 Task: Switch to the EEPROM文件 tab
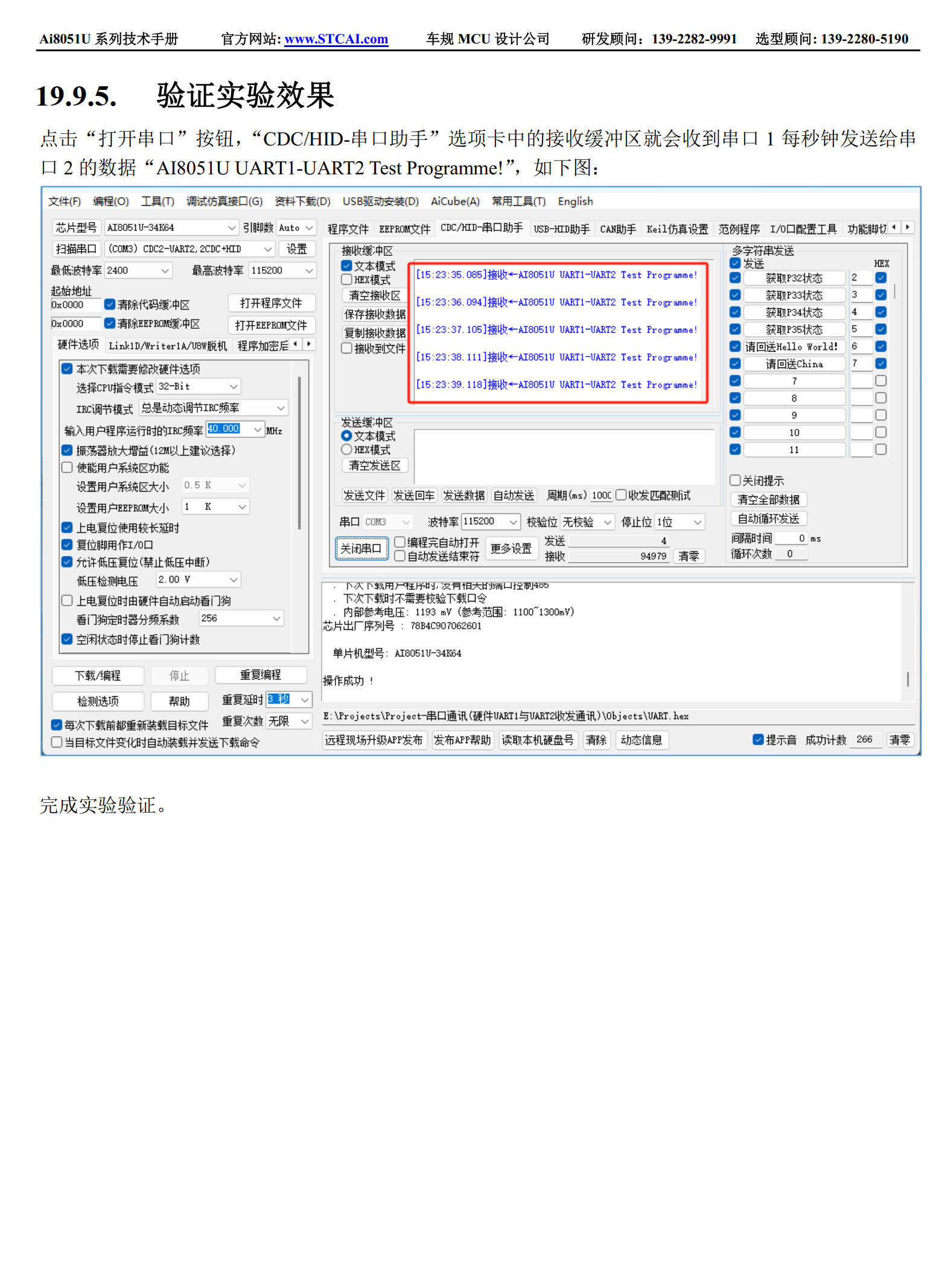coord(404,229)
